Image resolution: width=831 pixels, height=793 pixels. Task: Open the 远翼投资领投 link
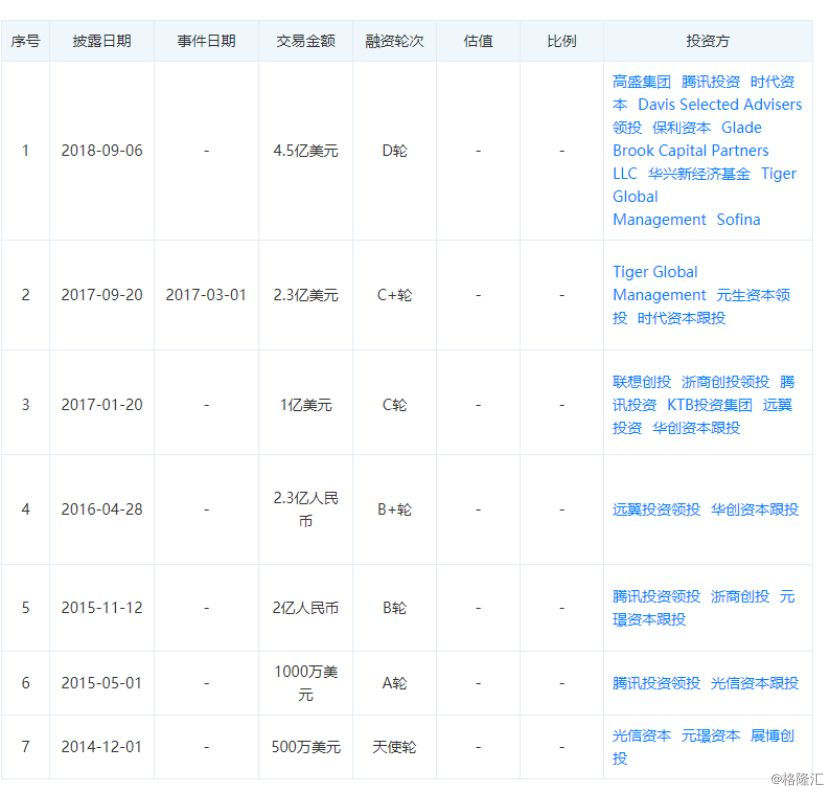[656, 509]
